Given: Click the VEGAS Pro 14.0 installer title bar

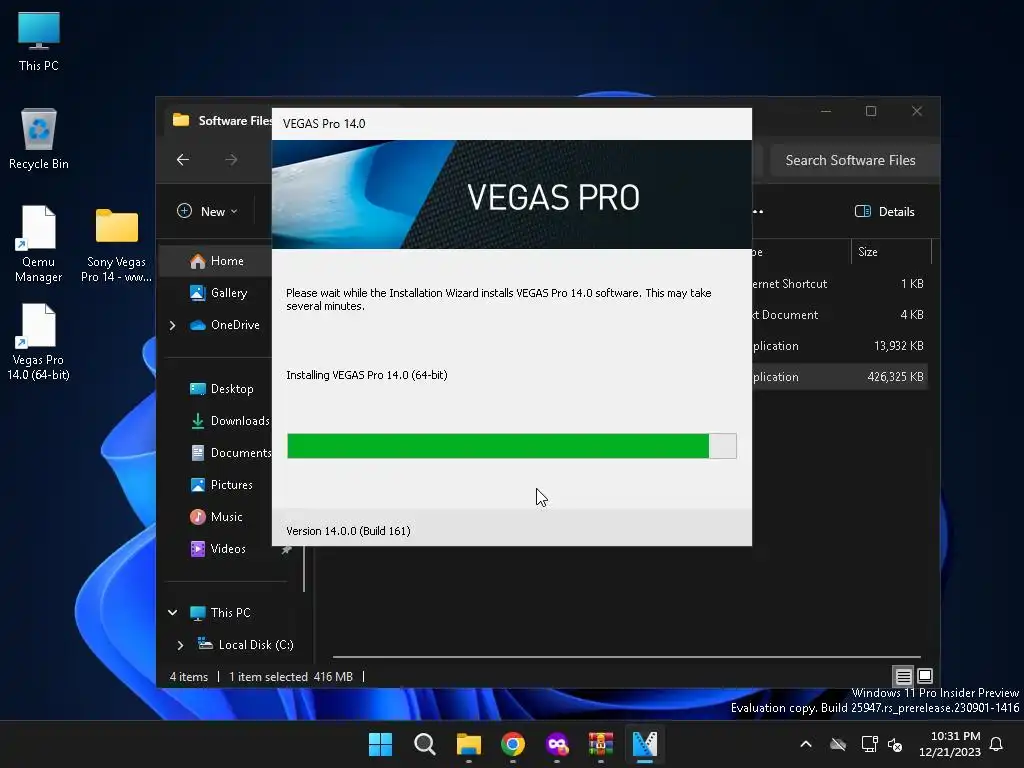Looking at the screenshot, I should [511, 123].
